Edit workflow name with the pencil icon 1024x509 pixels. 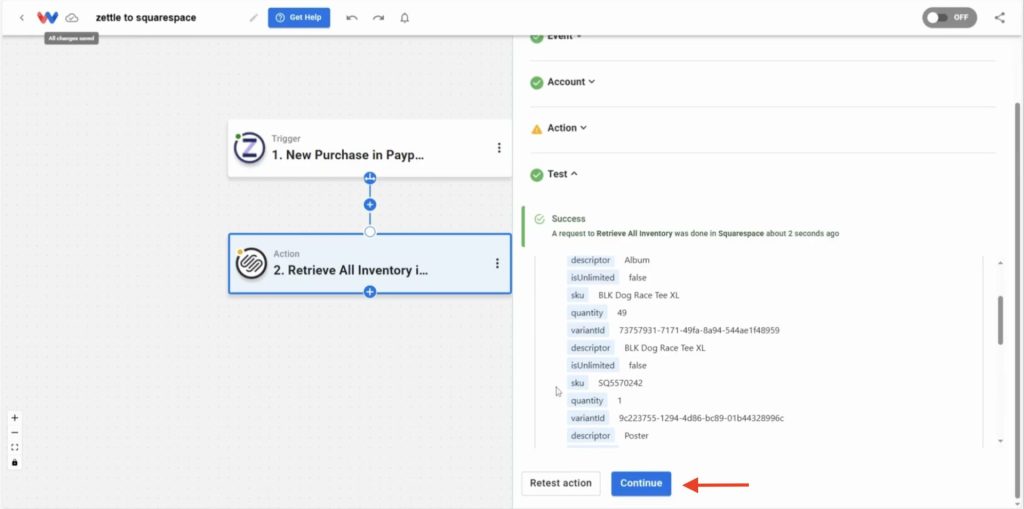click(254, 18)
